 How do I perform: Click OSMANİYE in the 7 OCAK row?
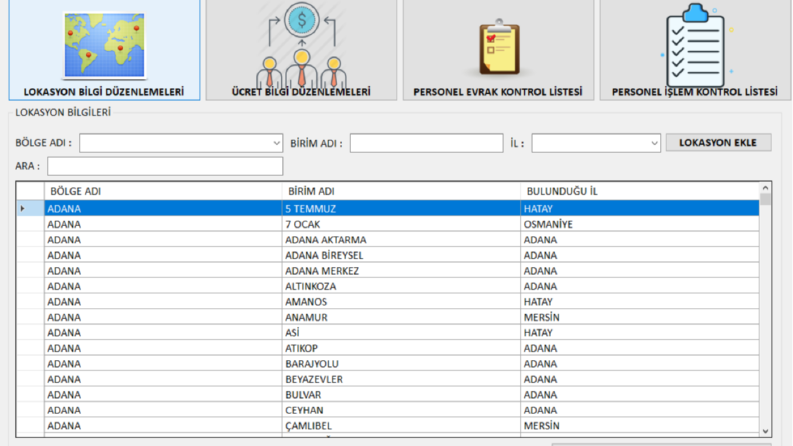640,224
